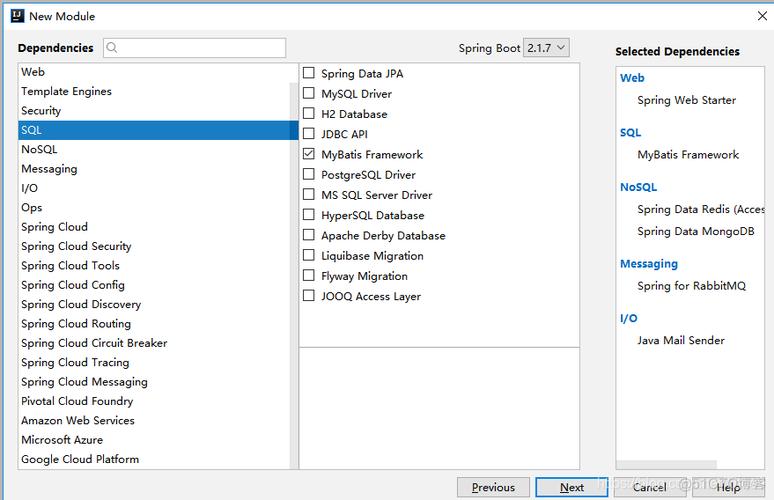Select Java Mail Sender in Selected Dependencies
Viewport: 774px width, 500px height.
pos(681,340)
